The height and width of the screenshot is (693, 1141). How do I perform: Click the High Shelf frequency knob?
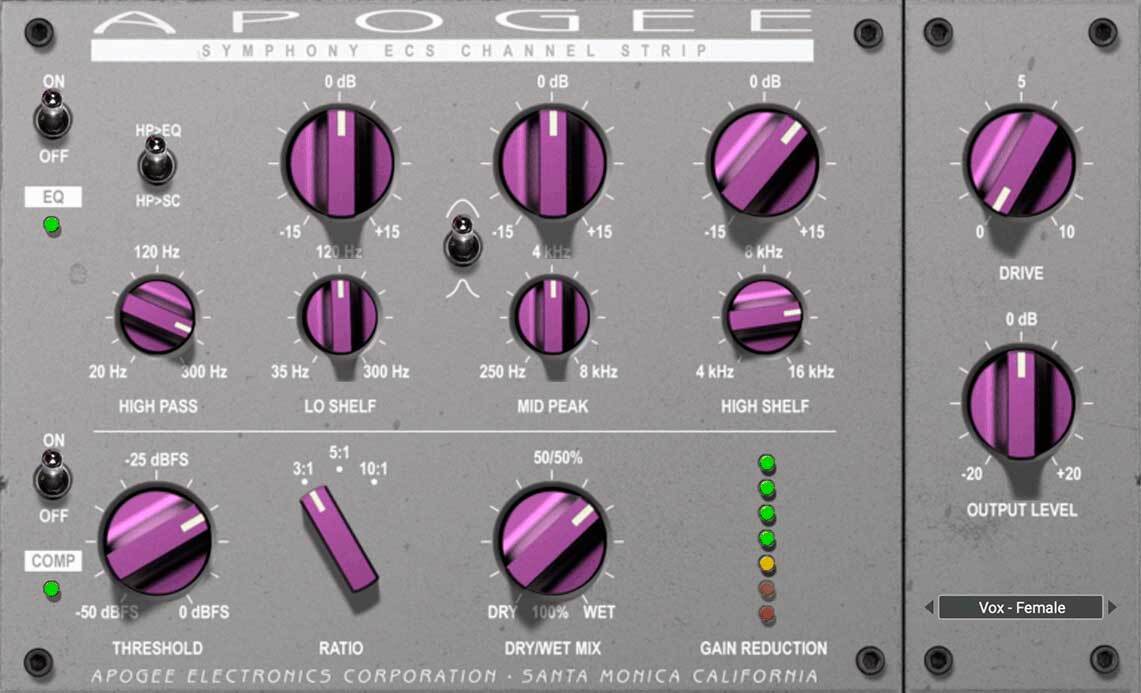tap(763, 316)
